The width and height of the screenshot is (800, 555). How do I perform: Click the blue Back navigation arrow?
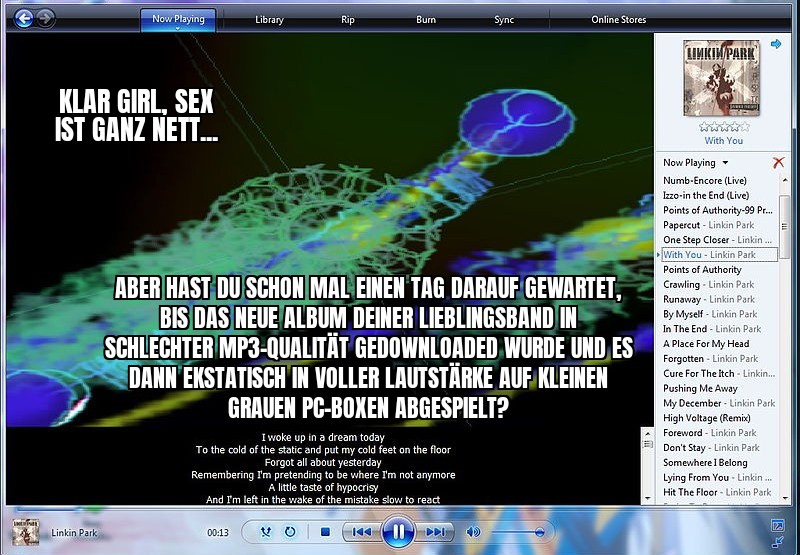pos(22,18)
